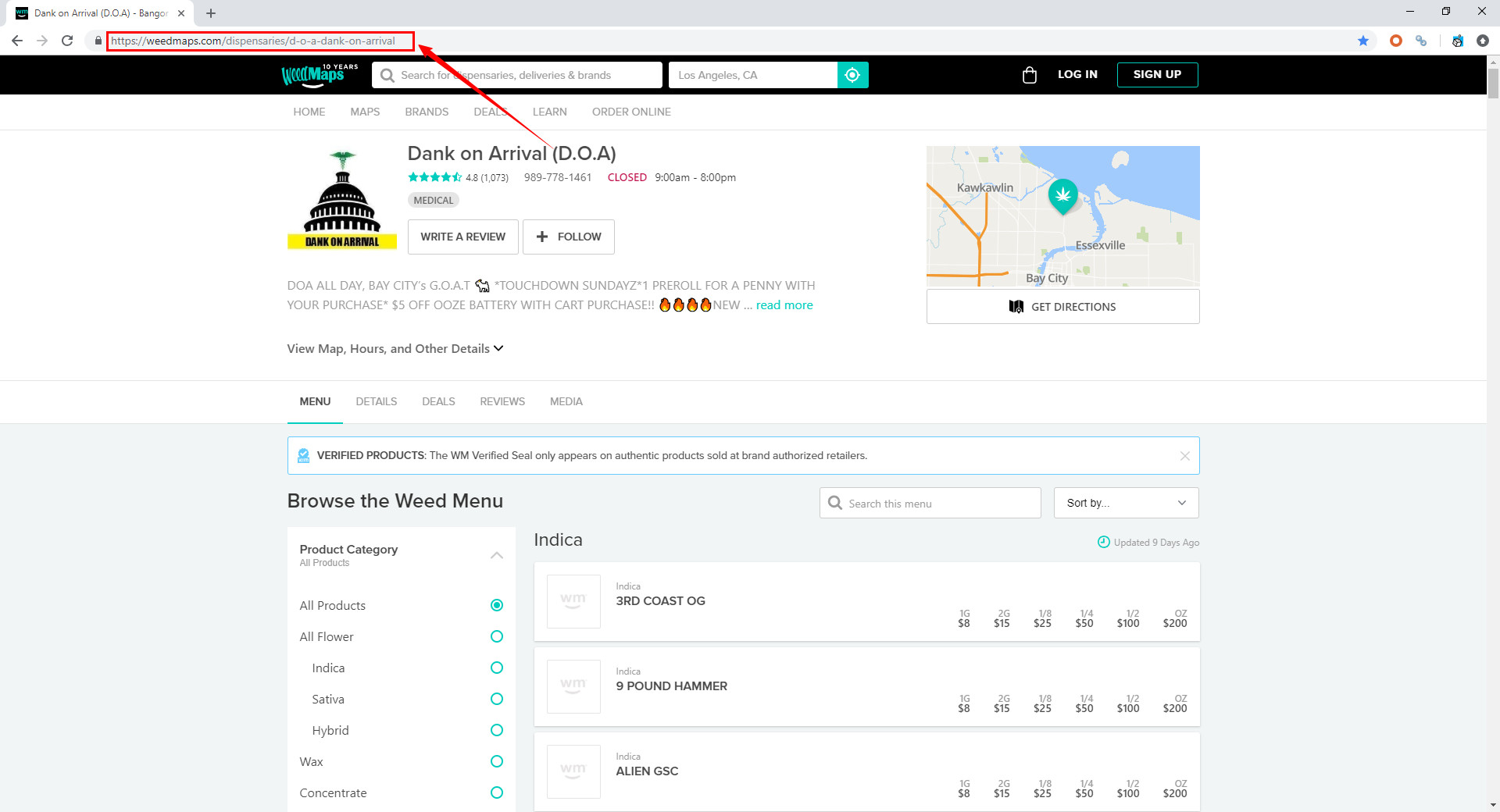Screen dimensions: 1500x812
Task: Click the scrollbar down arrow
Action: (1493, 805)
